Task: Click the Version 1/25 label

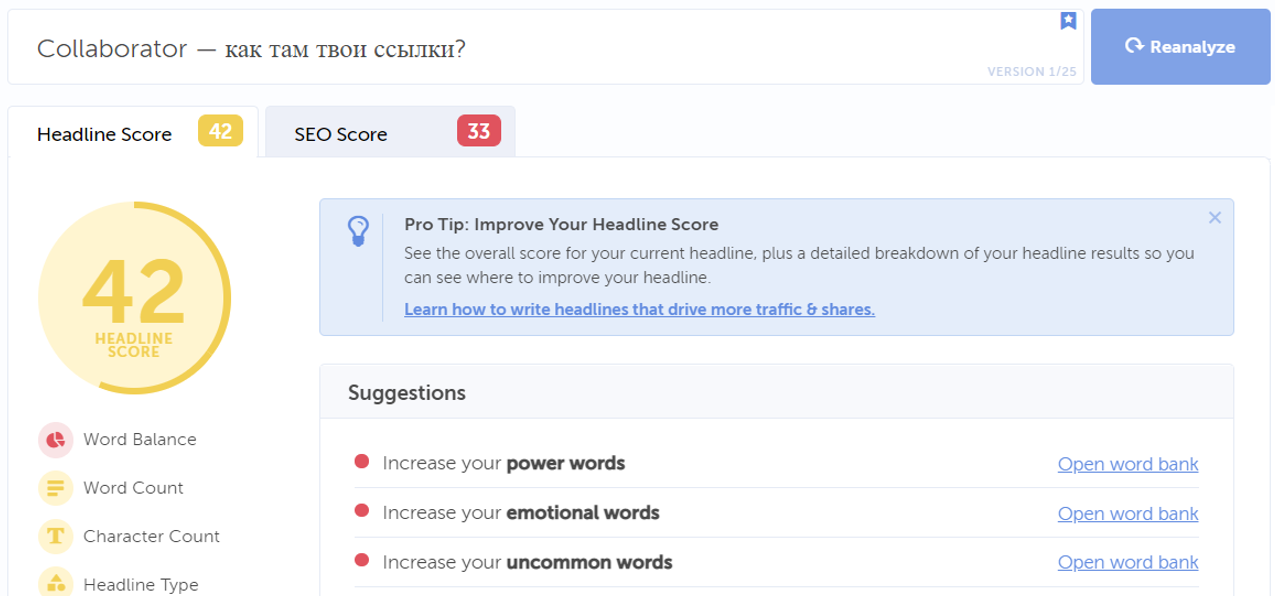Action: [1029, 71]
